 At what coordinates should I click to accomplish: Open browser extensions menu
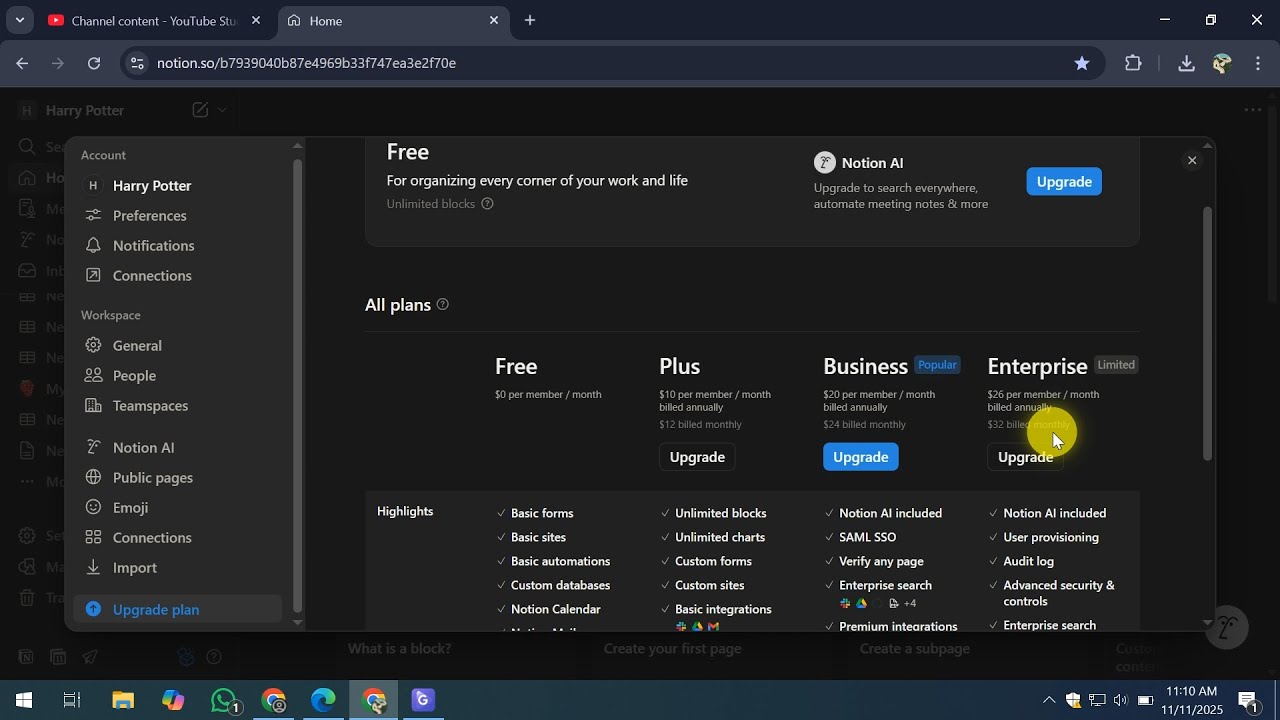1133,63
